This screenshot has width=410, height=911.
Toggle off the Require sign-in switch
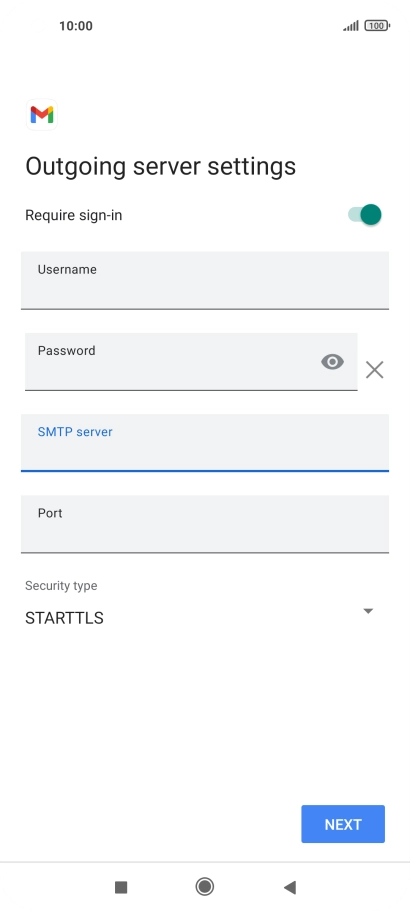tap(365, 214)
